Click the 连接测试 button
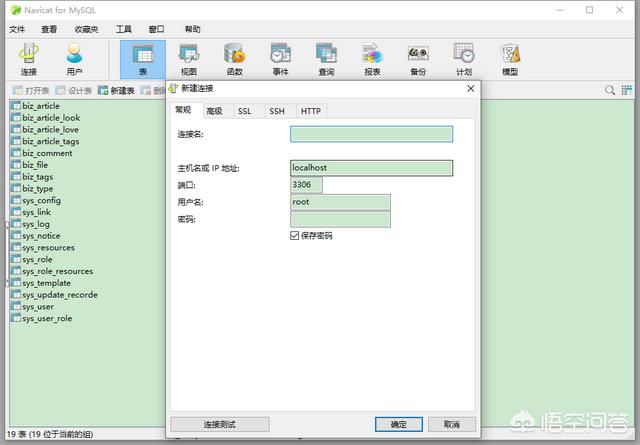Image resolution: width=640 pixels, height=445 pixels. (220, 424)
